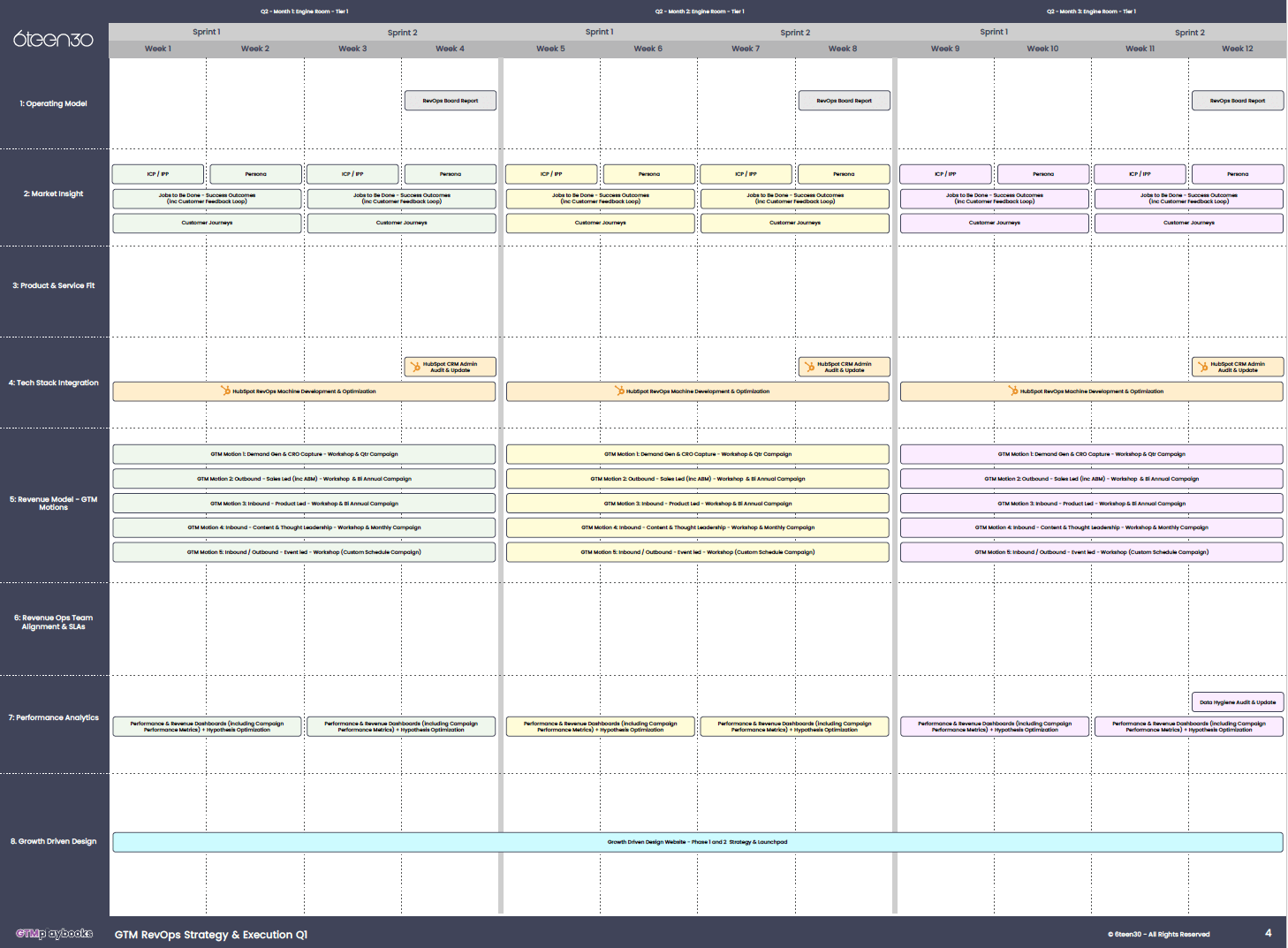Screen dimensions: 1288x948
Task: Click yellow Customer Journeys card spanning Weeks 7-8
Action: point(795,223)
